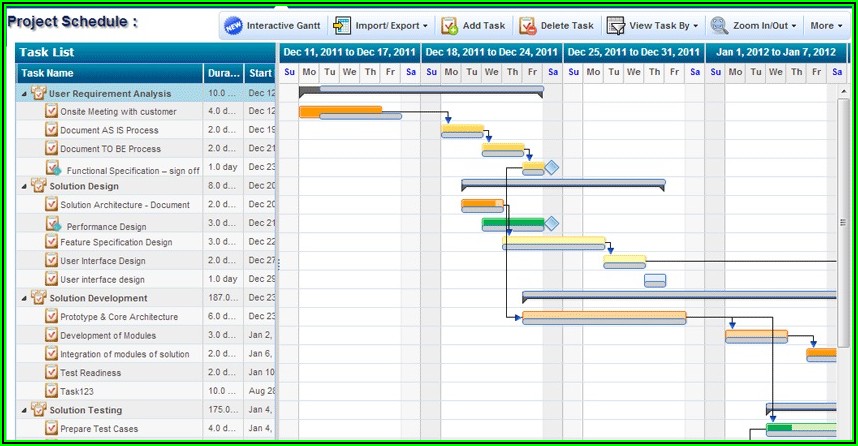Toggle checkbox for Document AS IS Process
Screen dimensions: 858x446
coord(51,129)
